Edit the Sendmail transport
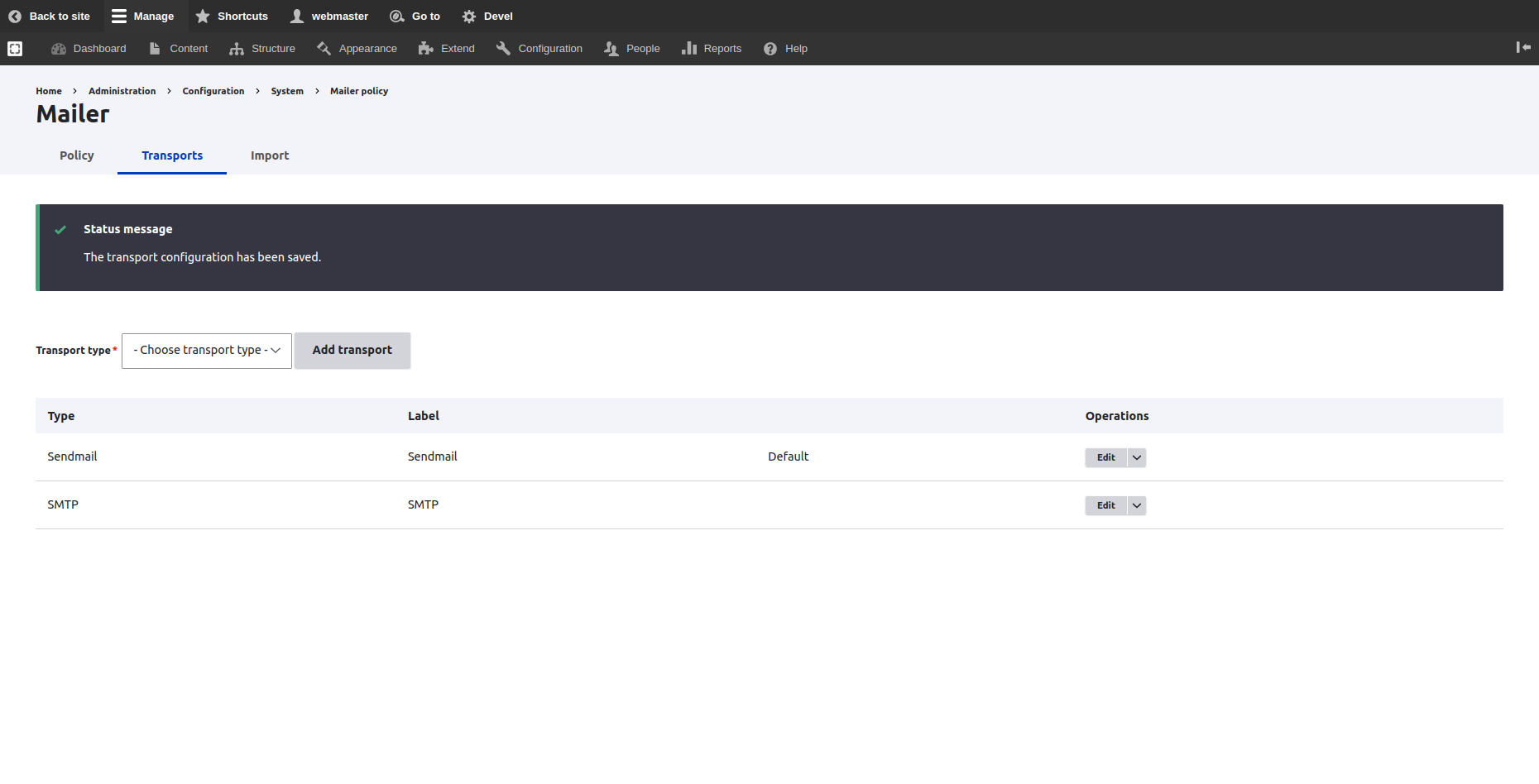 [1105, 457]
